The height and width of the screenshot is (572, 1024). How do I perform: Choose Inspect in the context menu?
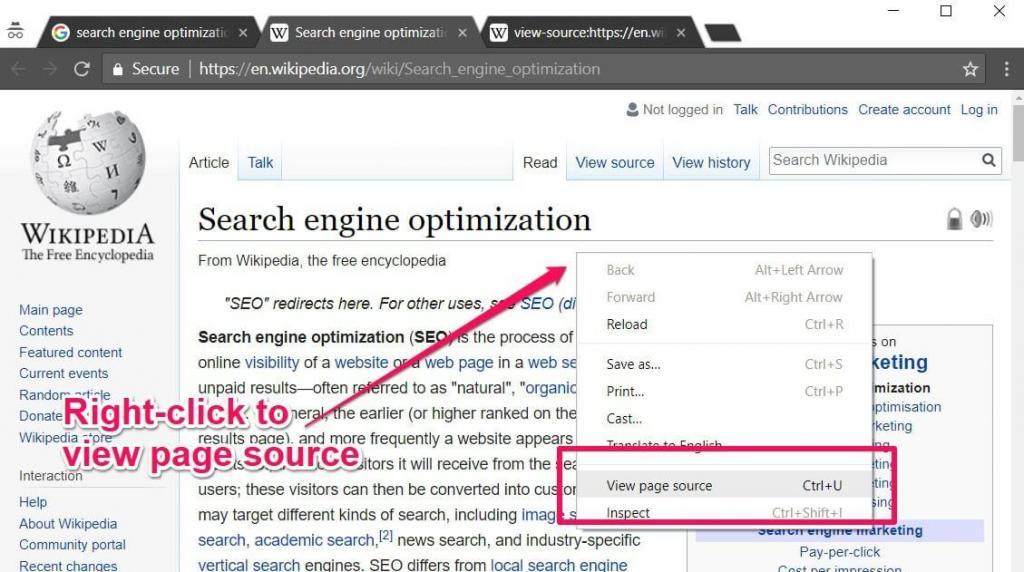(x=724, y=513)
